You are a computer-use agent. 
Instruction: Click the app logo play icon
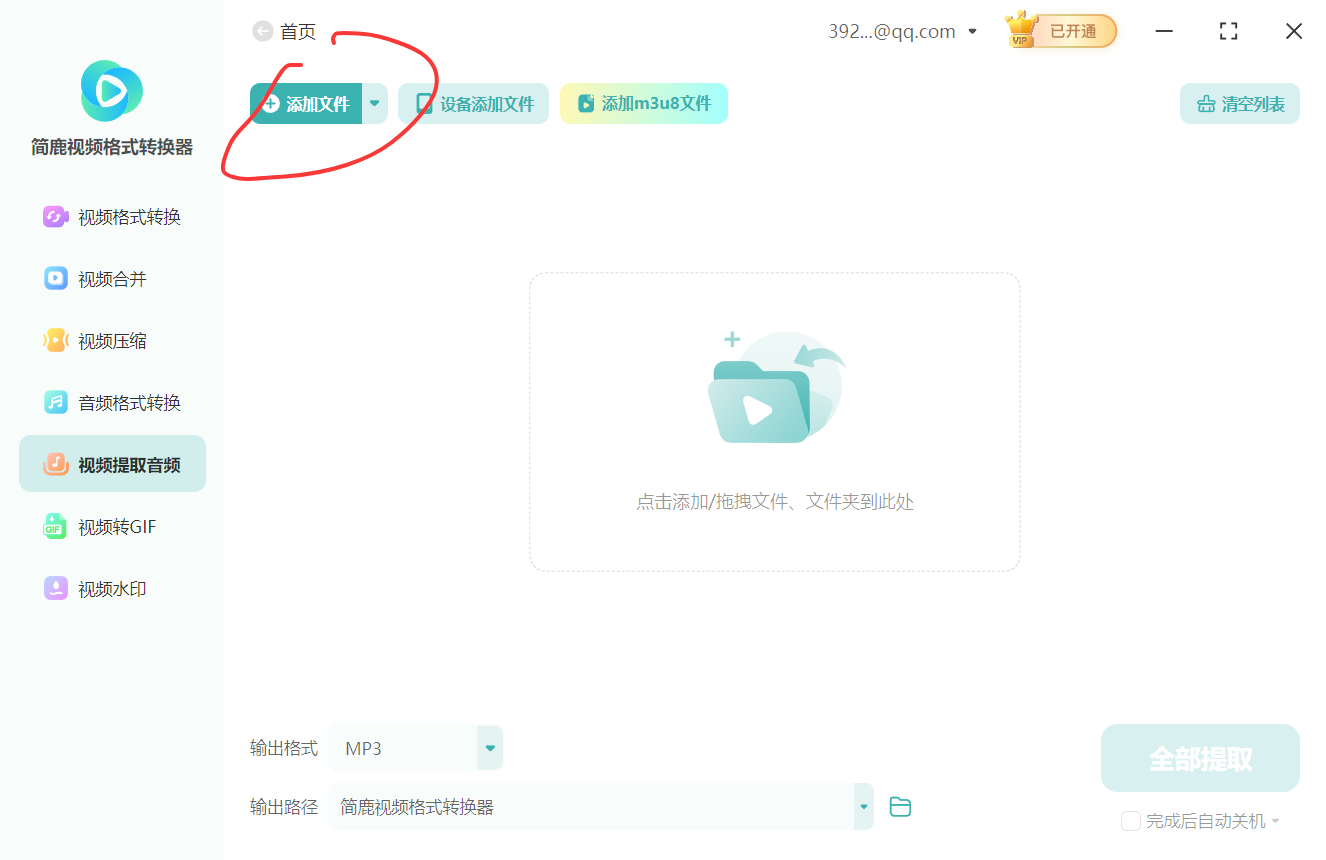(x=111, y=91)
